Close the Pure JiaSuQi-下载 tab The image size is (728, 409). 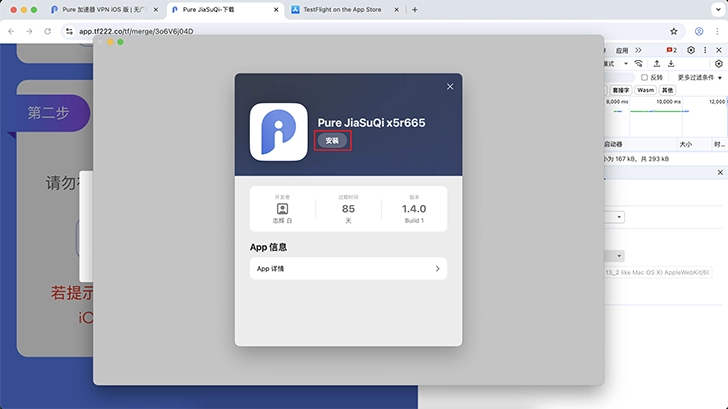(x=276, y=10)
